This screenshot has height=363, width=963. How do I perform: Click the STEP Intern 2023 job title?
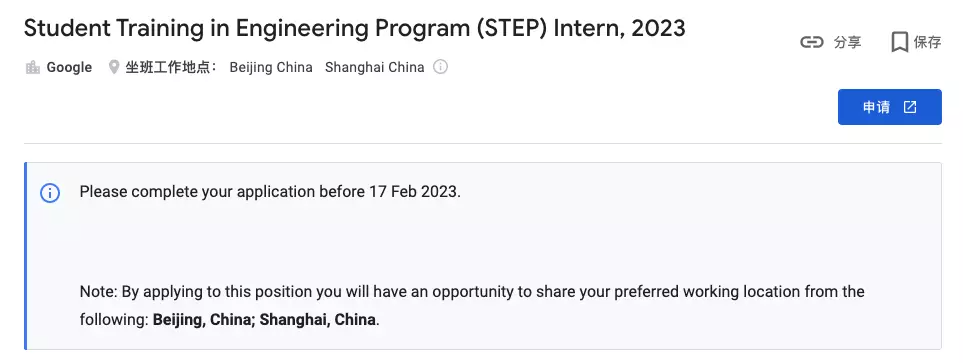pos(354,28)
